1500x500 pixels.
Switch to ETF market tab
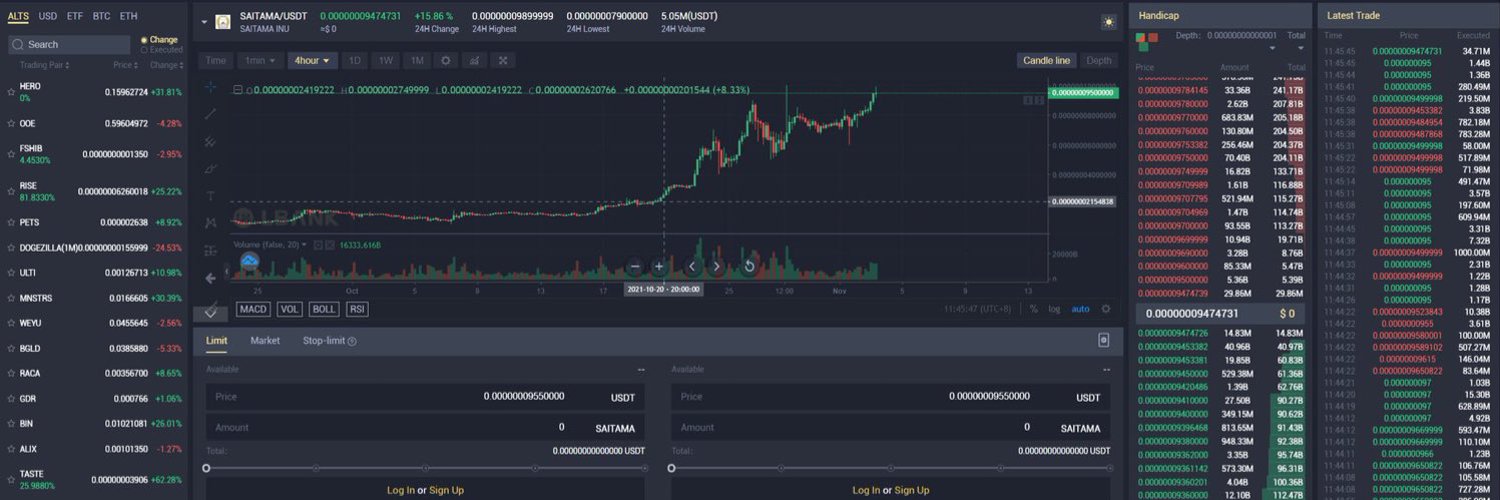coord(75,16)
